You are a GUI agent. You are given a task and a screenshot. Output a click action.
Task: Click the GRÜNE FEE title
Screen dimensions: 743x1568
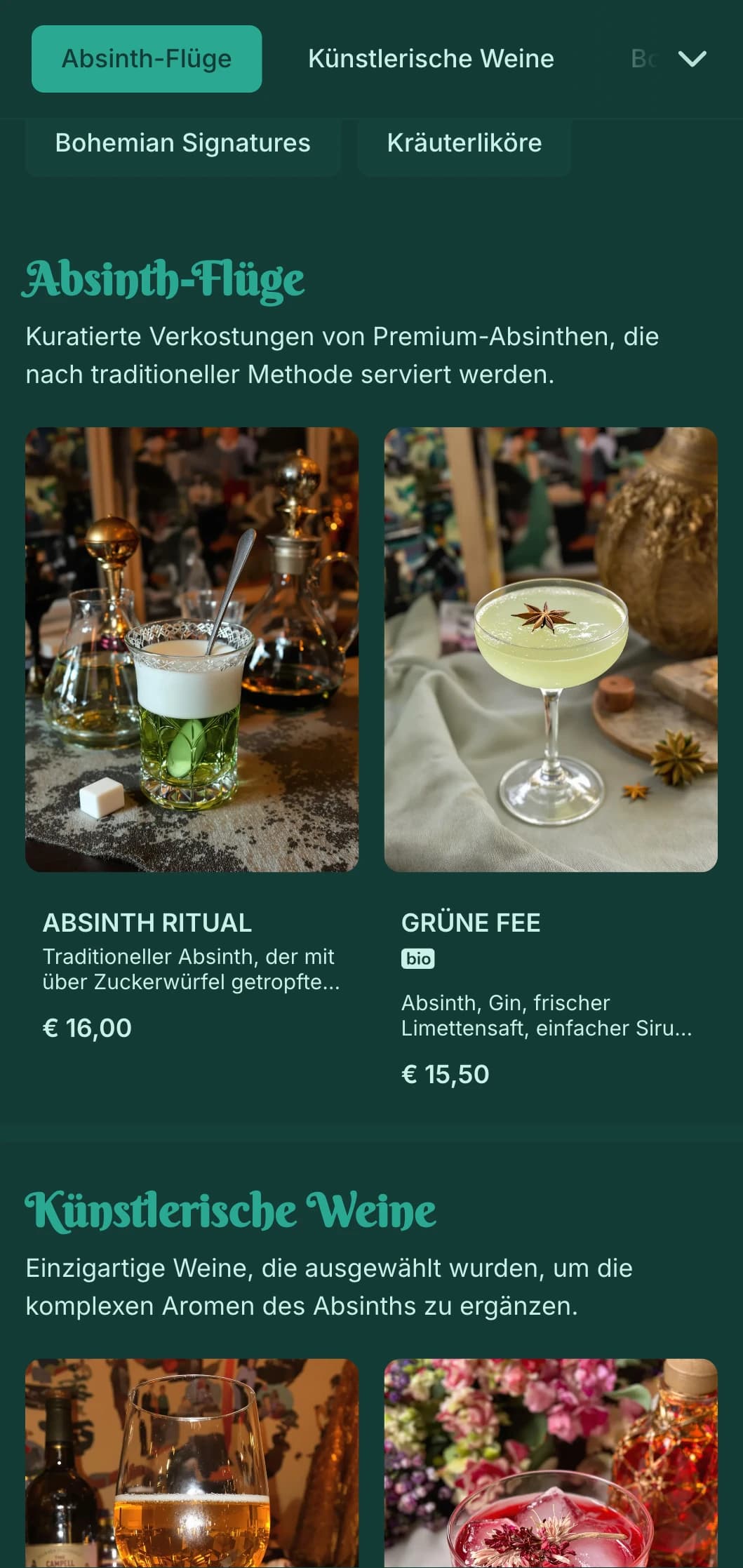click(471, 923)
